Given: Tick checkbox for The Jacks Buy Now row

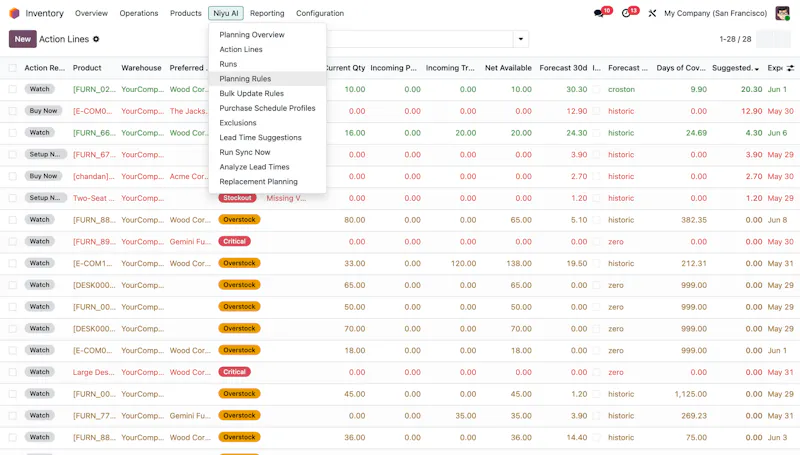Looking at the screenshot, I should [x=13, y=111].
